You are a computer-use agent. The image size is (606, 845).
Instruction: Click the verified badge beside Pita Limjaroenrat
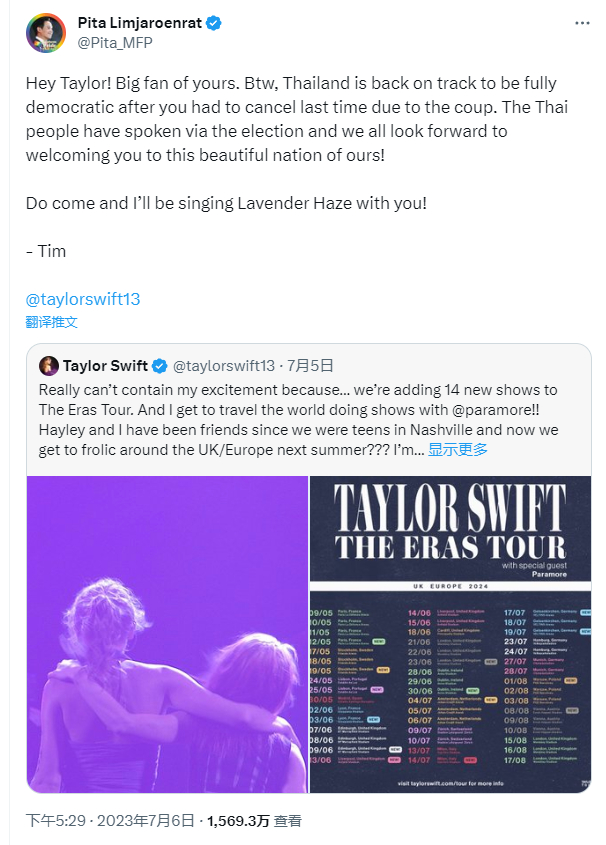214,22
